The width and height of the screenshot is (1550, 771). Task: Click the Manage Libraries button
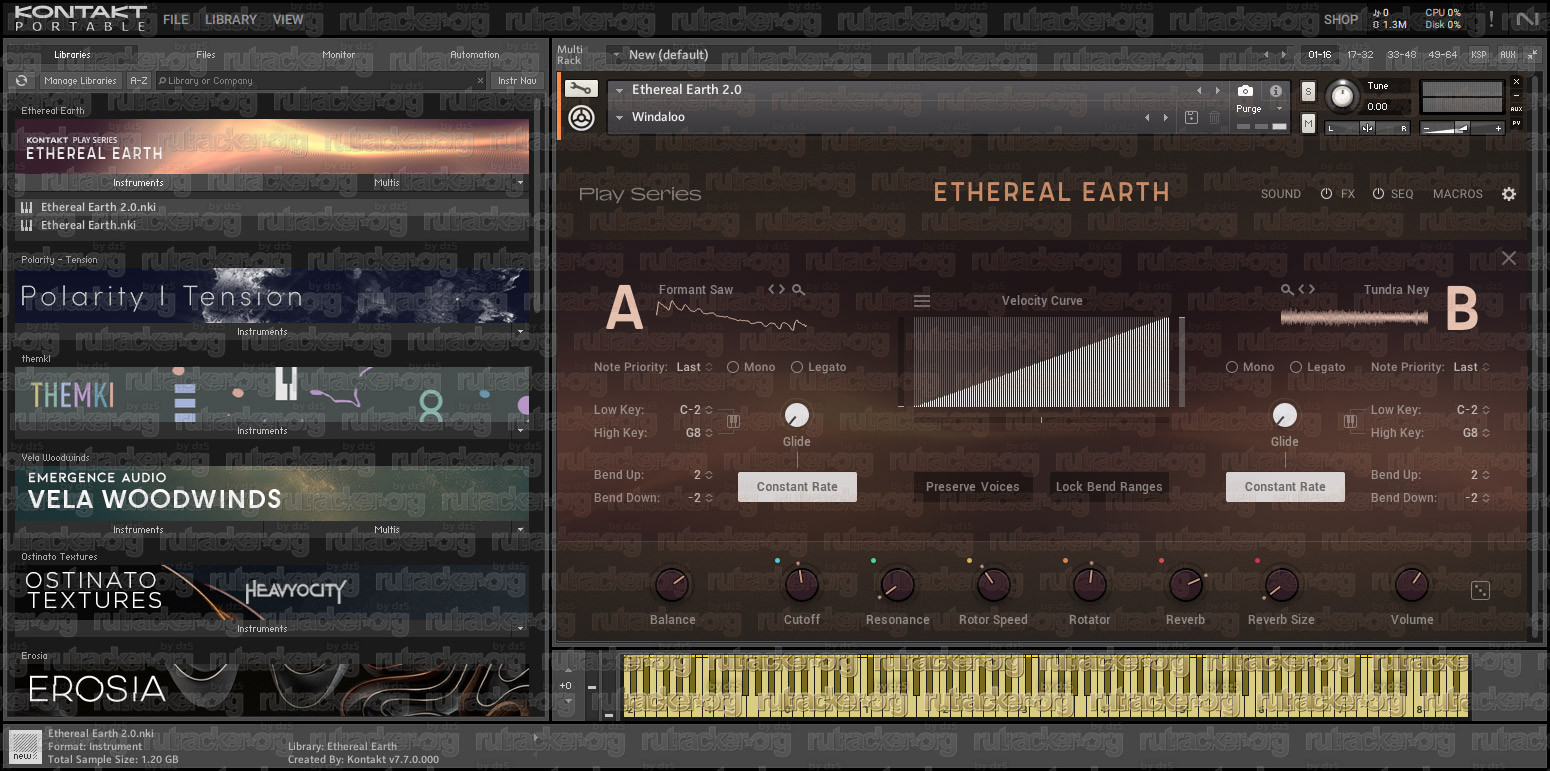(81, 81)
